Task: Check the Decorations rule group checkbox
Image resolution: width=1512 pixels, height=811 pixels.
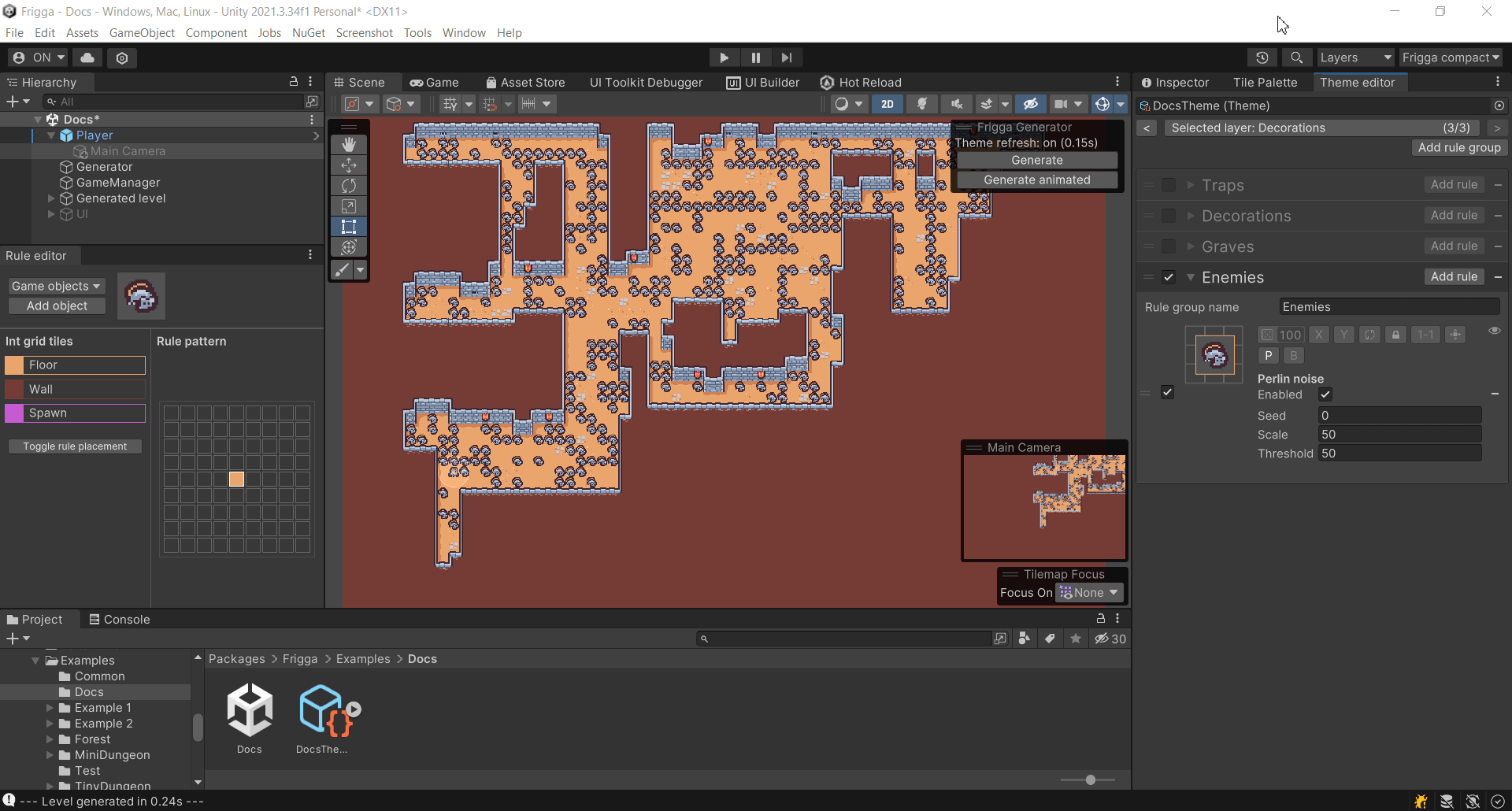Action: (1169, 216)
